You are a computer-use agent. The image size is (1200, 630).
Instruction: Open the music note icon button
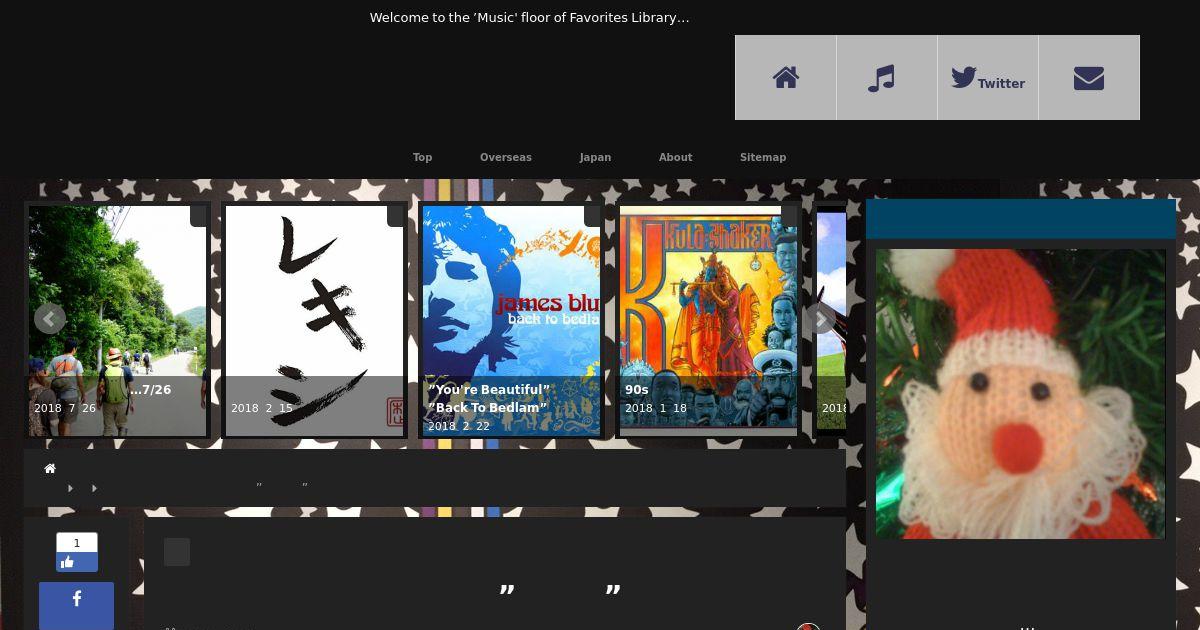(887, 78)
